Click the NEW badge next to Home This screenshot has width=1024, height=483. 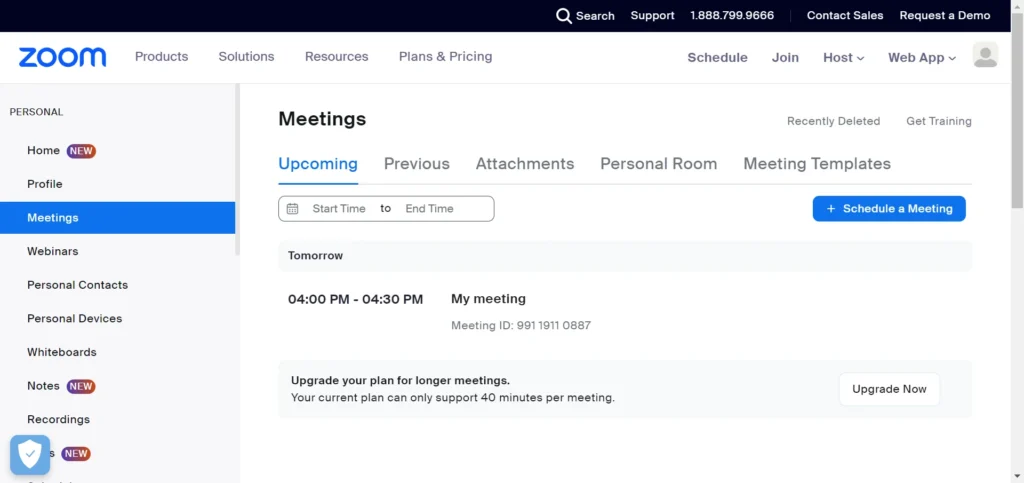pyautogui.click(x=81, y=151)
